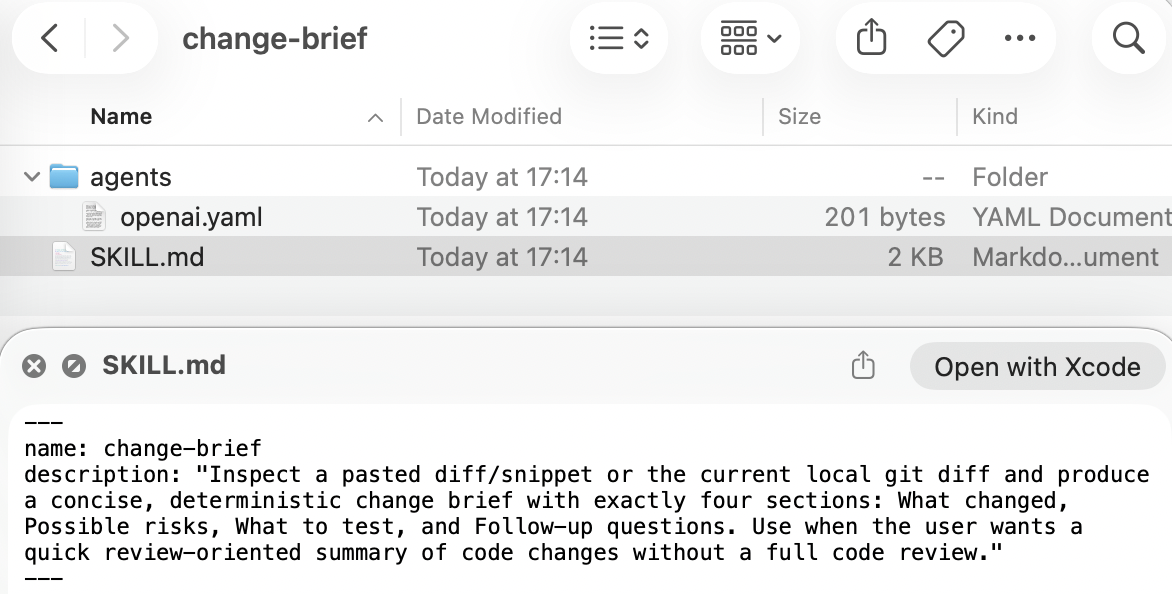Click the Edit Tags icon
Image resolution: width=1172 pixels, height=594 pixels.
945,39
